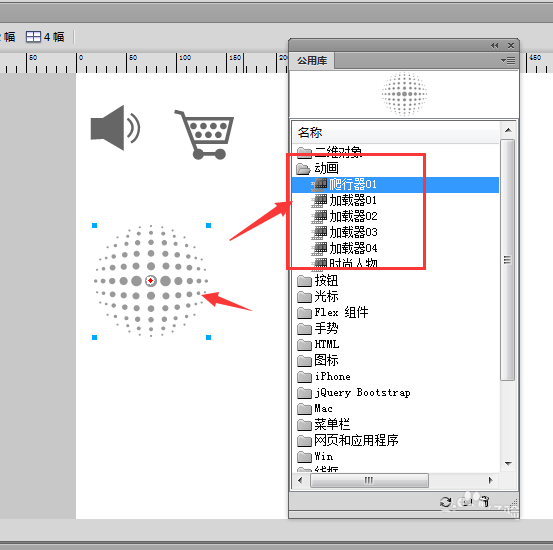The height and width of the screenshot is (550, 553).
Task: Click the new symbol icon beside refresh
Action: click(466, 502)
